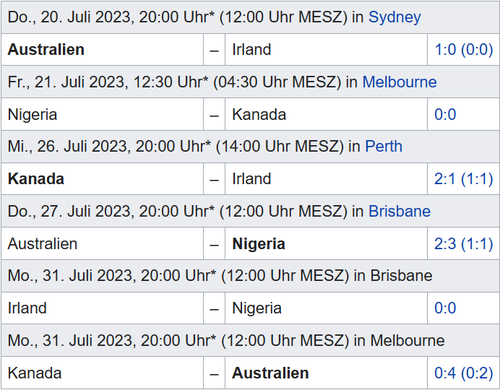Click the 31. Juli Brisbane header row
Viewport: 500px width, 390px height.
250,276
